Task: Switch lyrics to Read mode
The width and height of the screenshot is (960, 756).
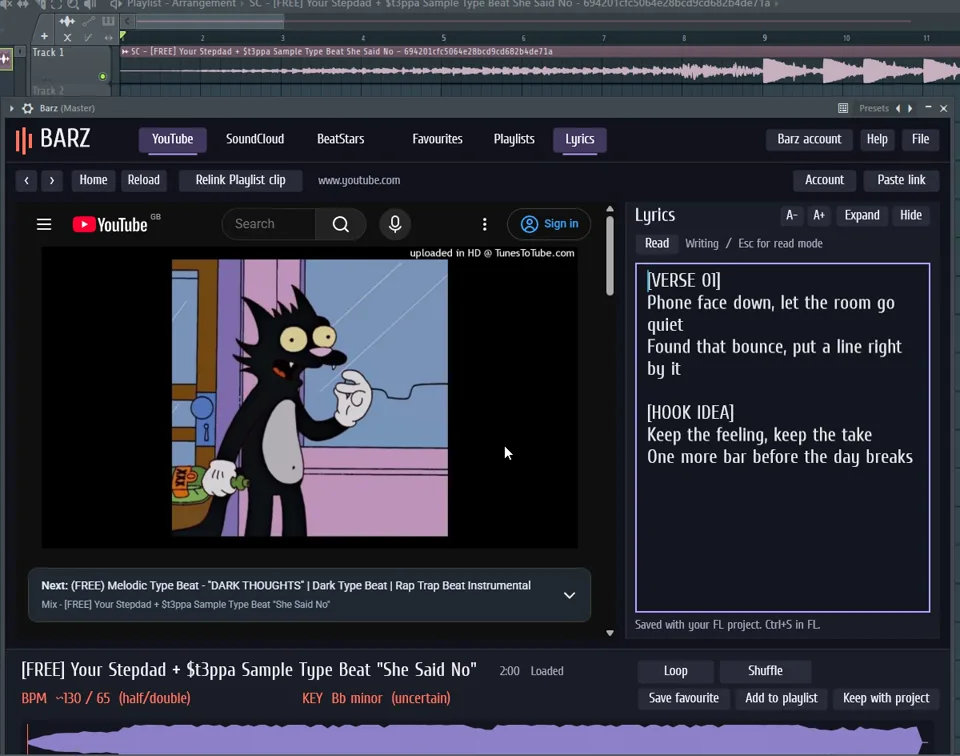Action: pos(657,244)
